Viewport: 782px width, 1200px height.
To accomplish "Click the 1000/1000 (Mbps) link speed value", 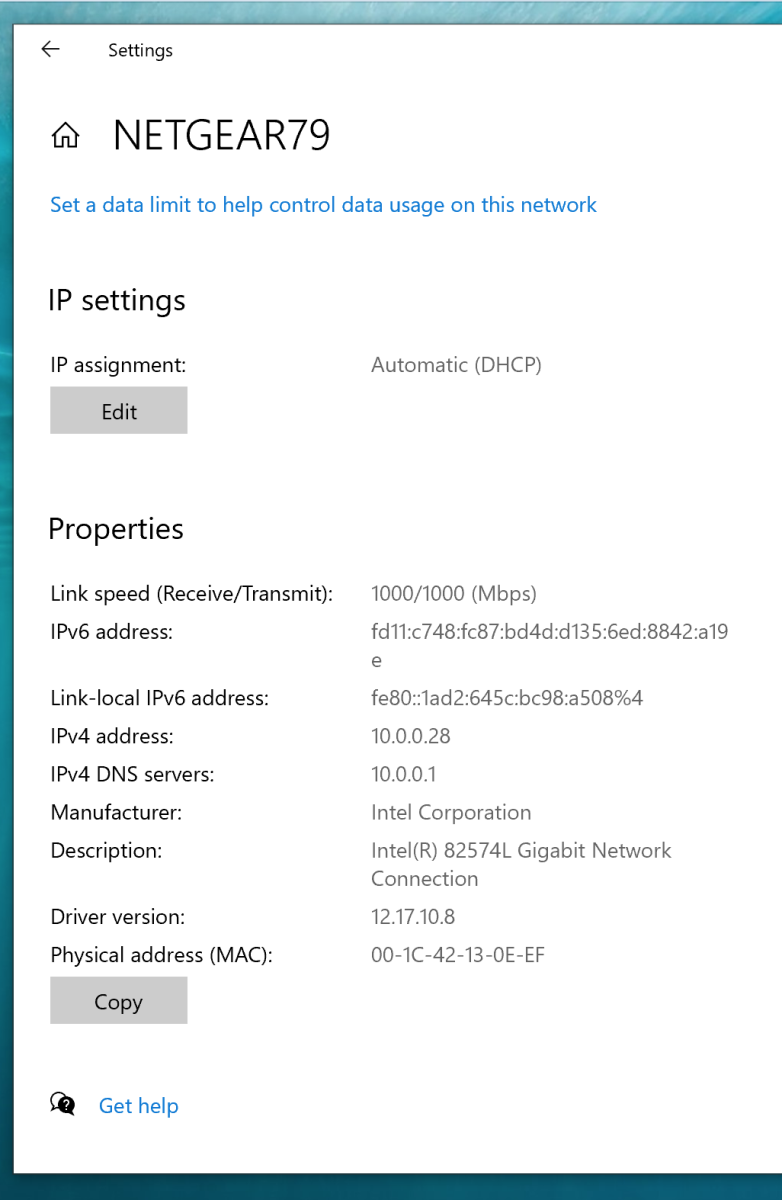I will point(454,594).
